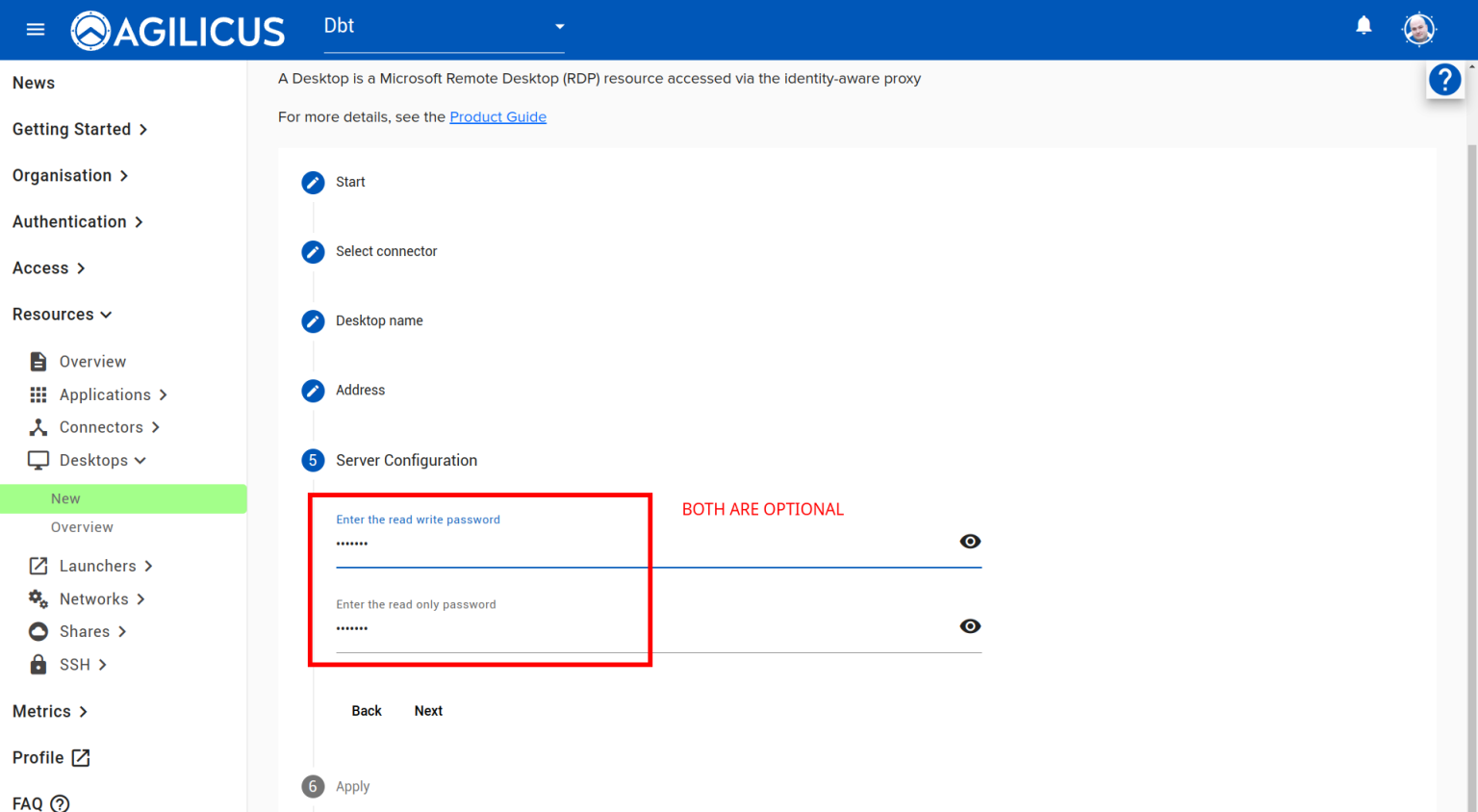Open the Dbt organisation dropdown
The height and width of the screenshot is (812, 1478).
444,27
